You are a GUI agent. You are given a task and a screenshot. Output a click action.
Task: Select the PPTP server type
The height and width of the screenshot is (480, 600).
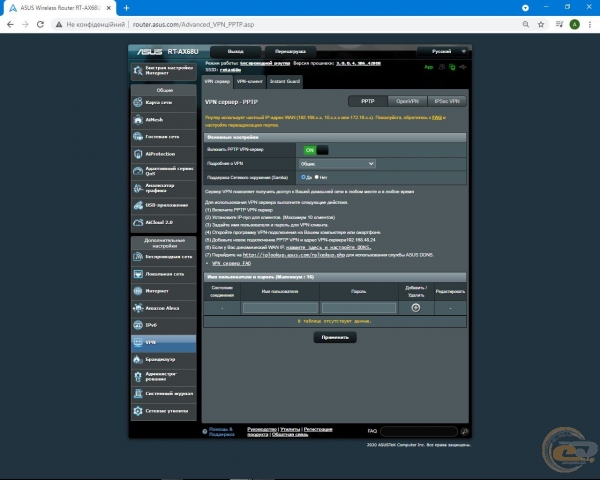click(x=368, y=101)
